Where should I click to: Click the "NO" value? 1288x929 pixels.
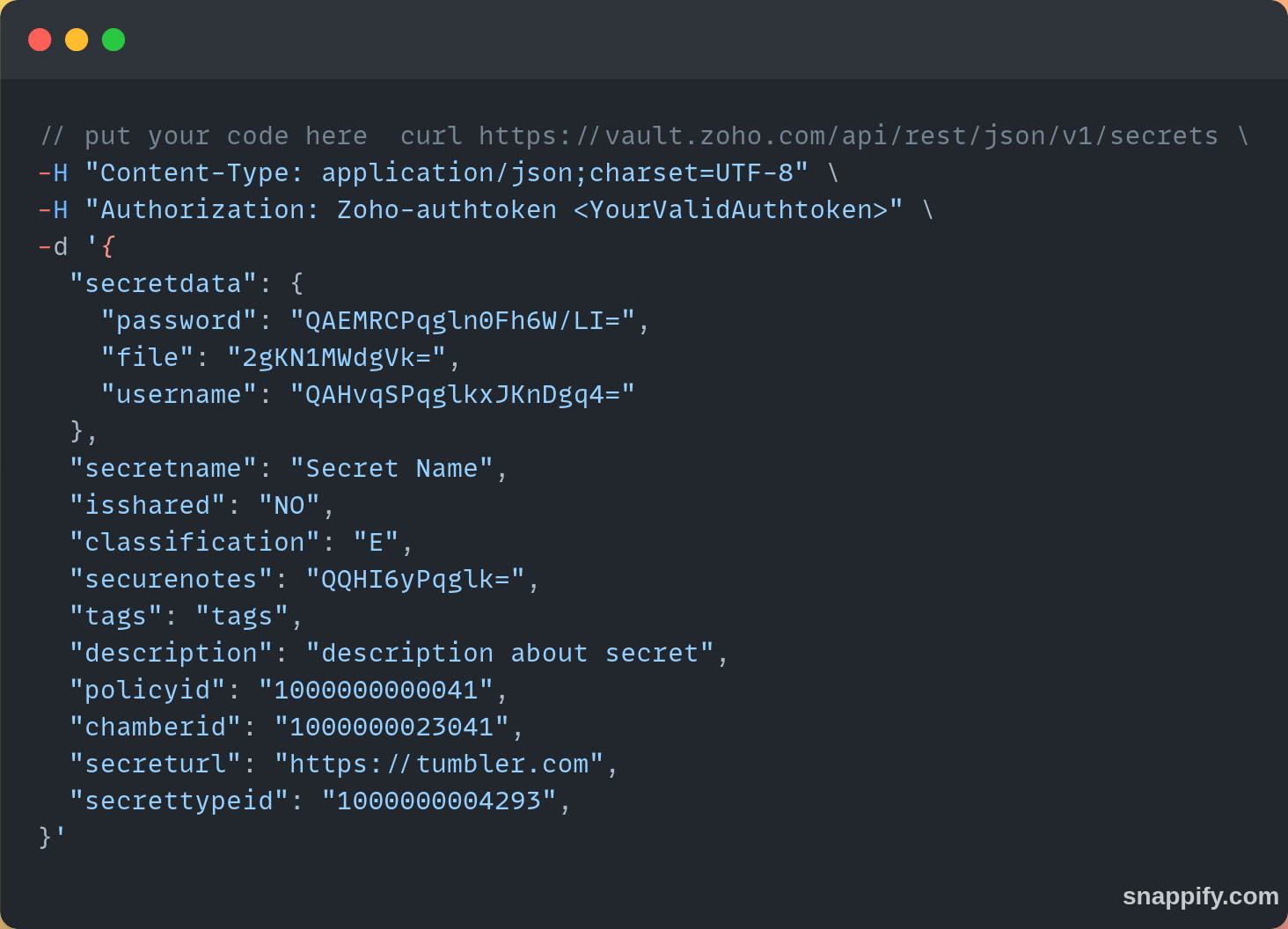(289, 505)
